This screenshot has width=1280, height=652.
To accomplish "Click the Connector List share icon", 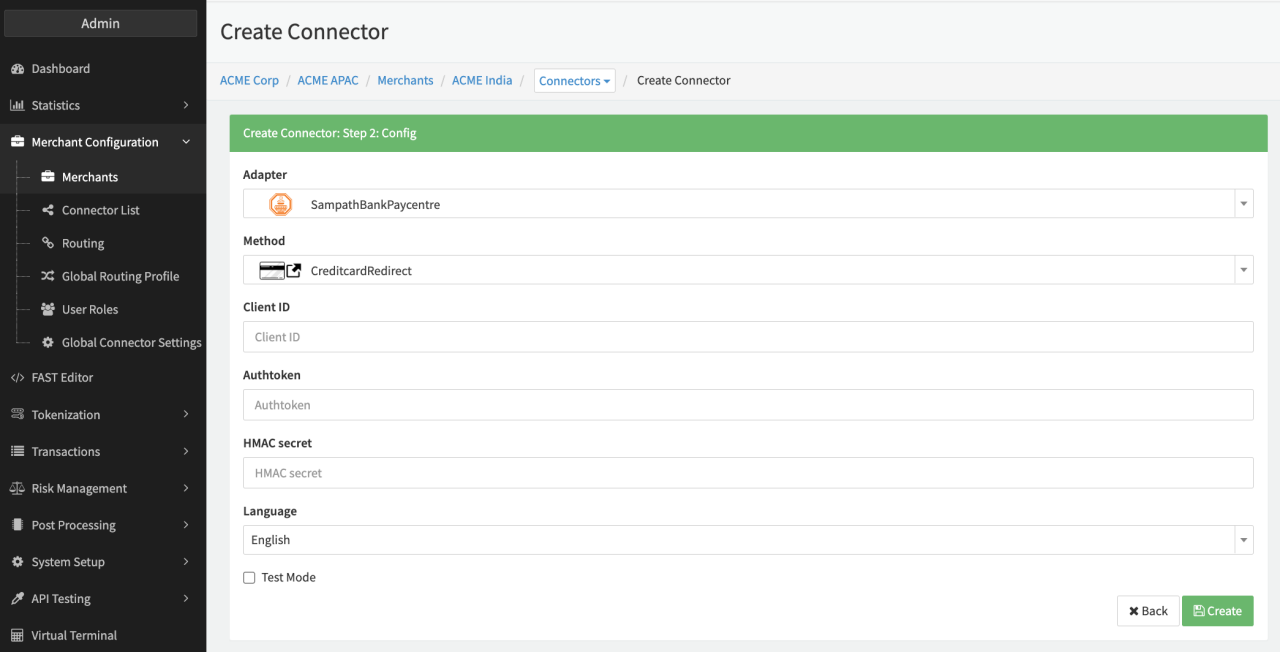I will [x=47, y=210].
